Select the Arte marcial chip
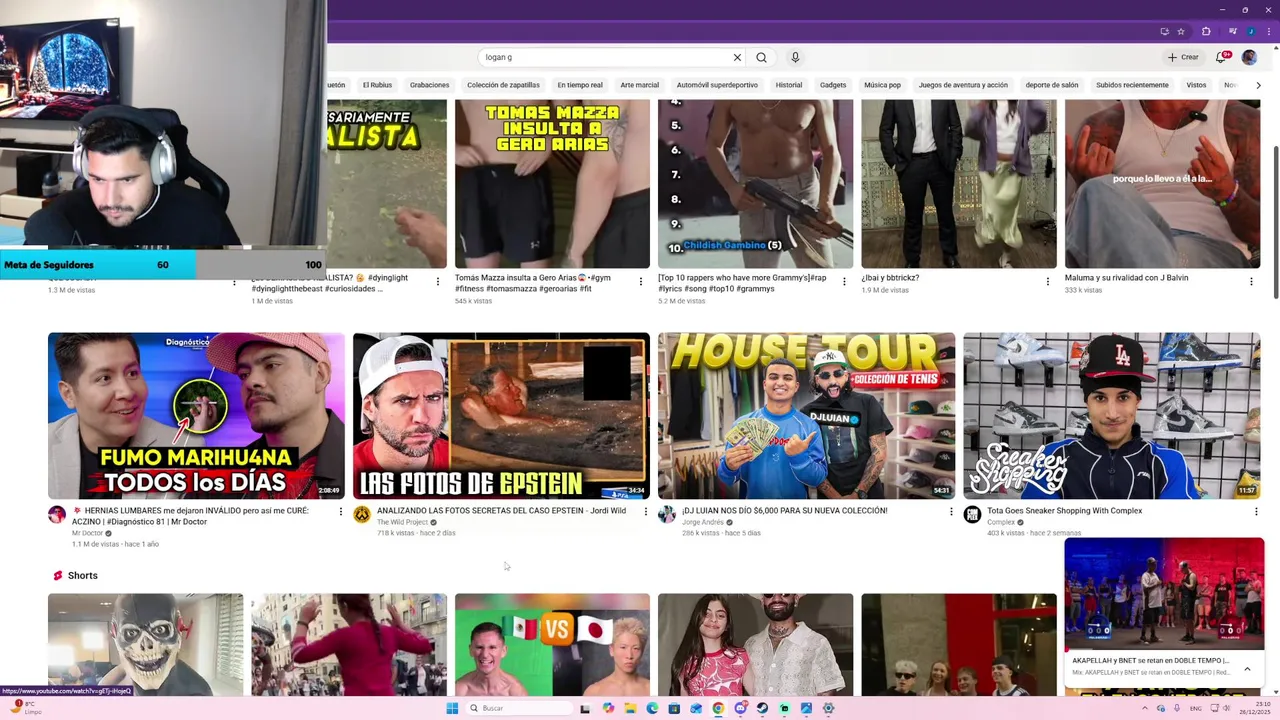Image resolution: width=1280 pixels, height=720 pixels. tap(640, 85)
